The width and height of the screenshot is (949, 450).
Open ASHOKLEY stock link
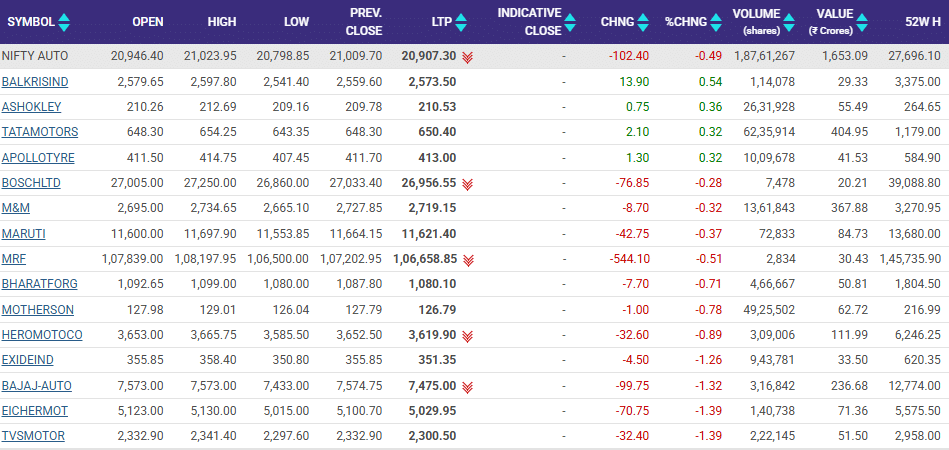click(31, 107)
